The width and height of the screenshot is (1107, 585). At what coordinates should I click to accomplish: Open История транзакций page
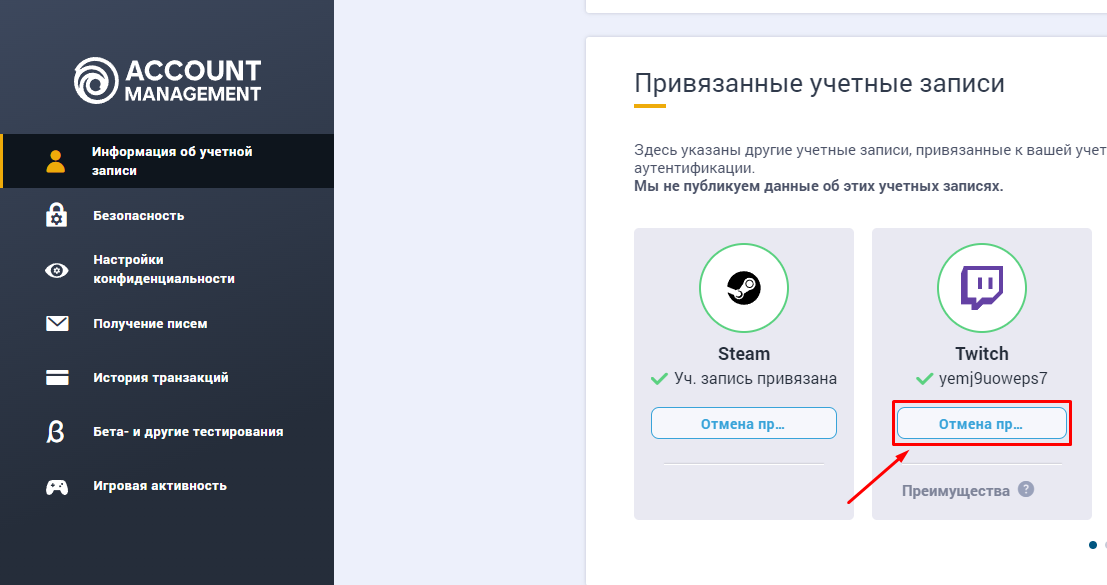click(x=161, y=378)
